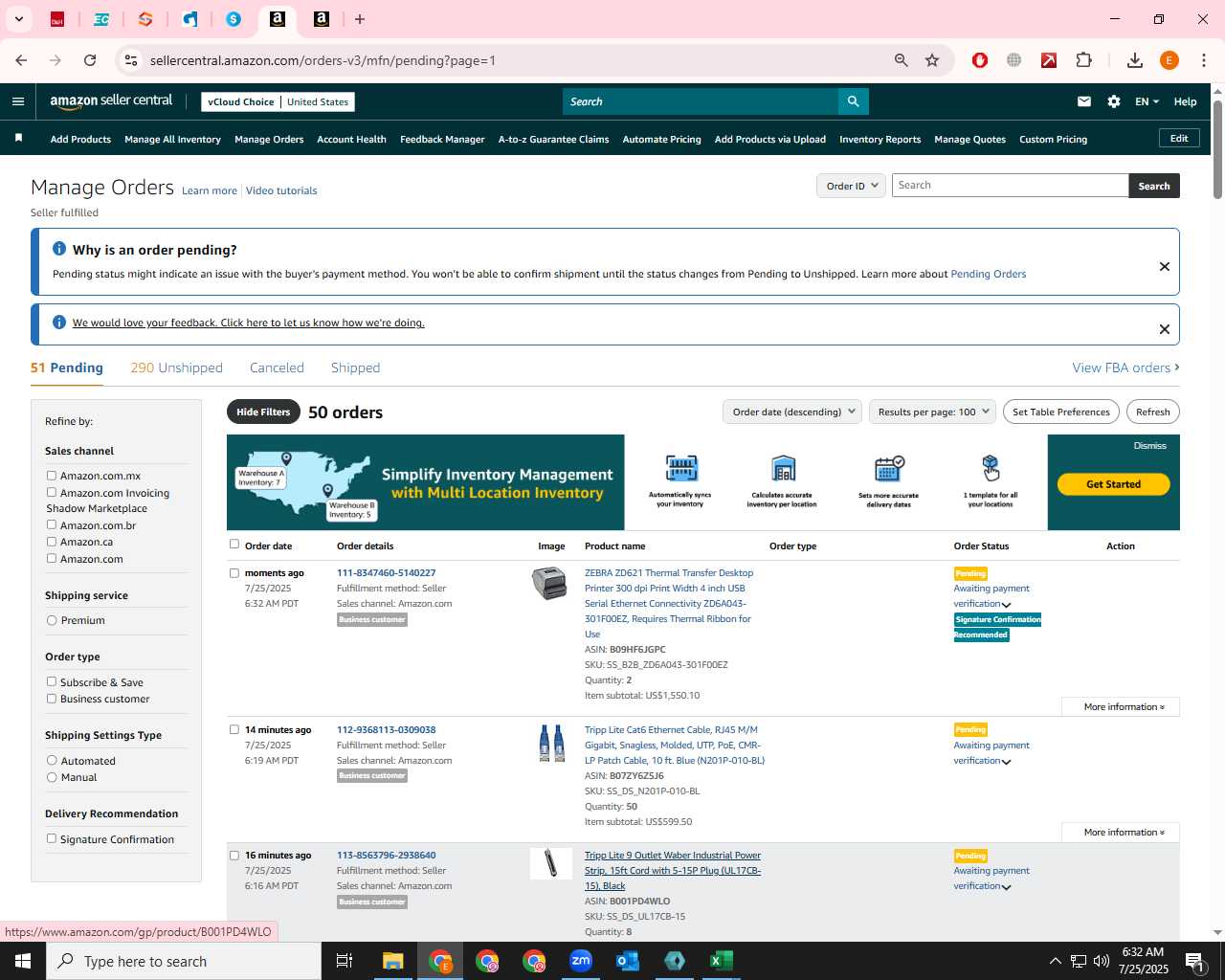Open Windows Start menu

23,961
